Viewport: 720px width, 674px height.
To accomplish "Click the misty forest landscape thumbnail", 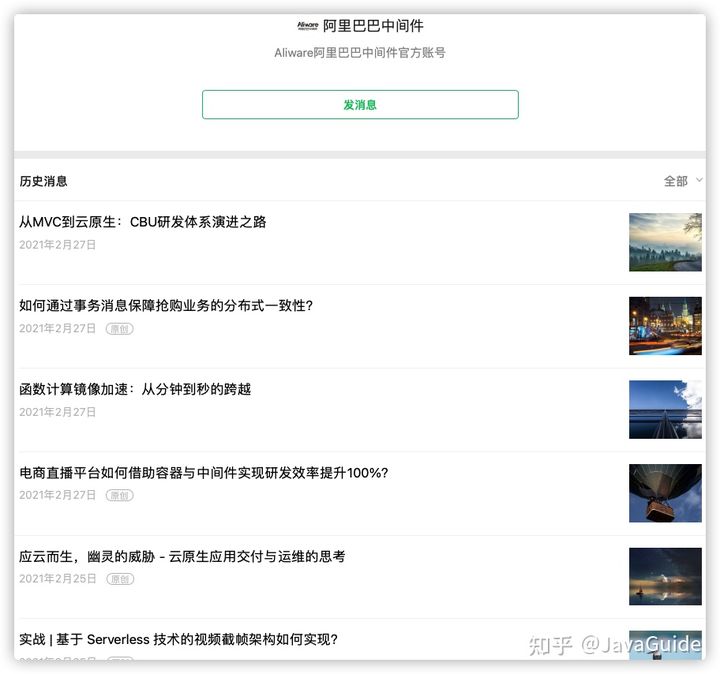I will click(x=665, y=242).
